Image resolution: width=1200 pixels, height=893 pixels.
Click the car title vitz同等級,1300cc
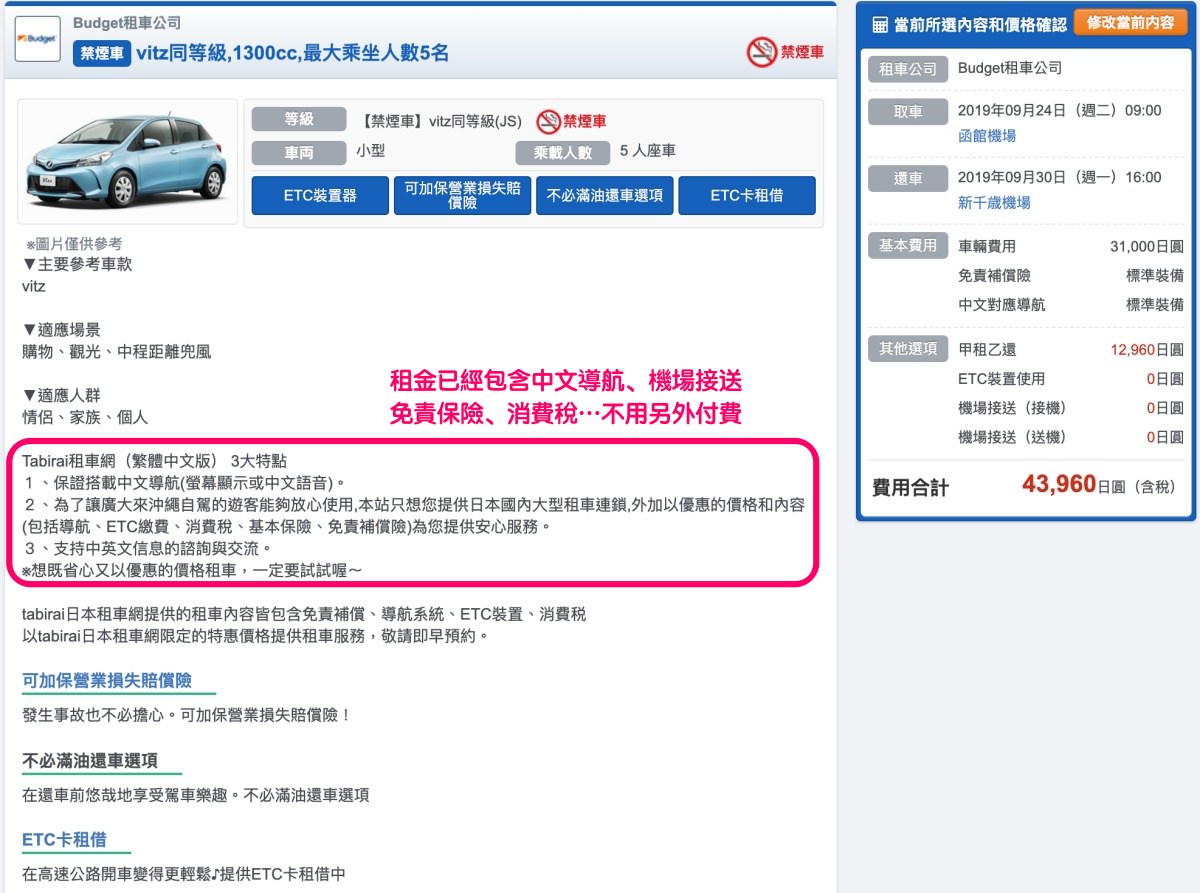(x=293, y=53)
